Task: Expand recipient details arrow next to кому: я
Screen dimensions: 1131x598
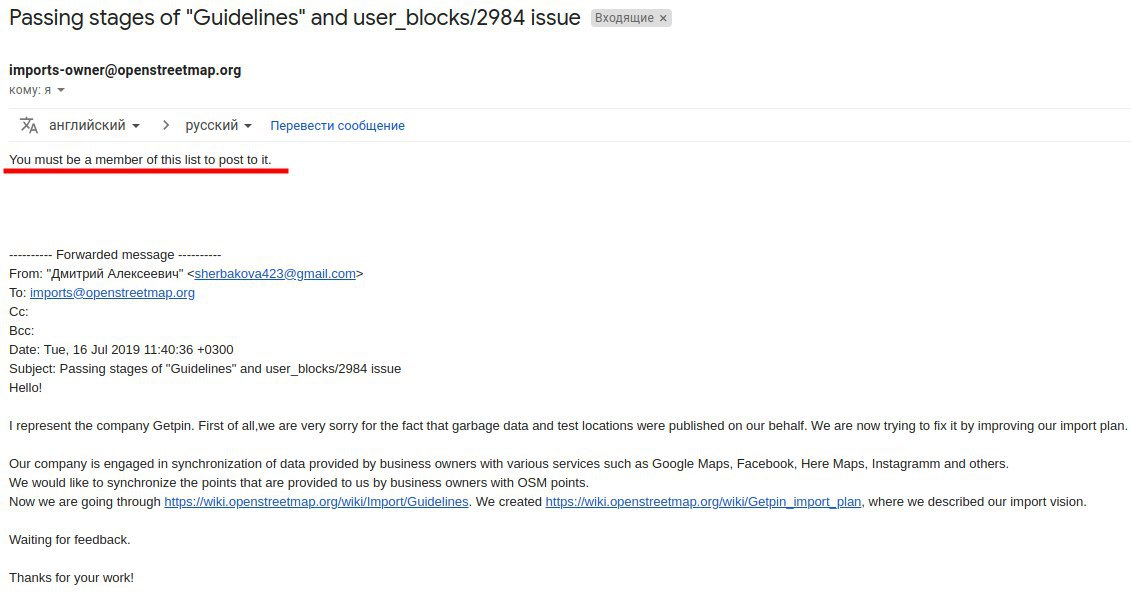Action: pyautogui.click(x=61, y=90)
